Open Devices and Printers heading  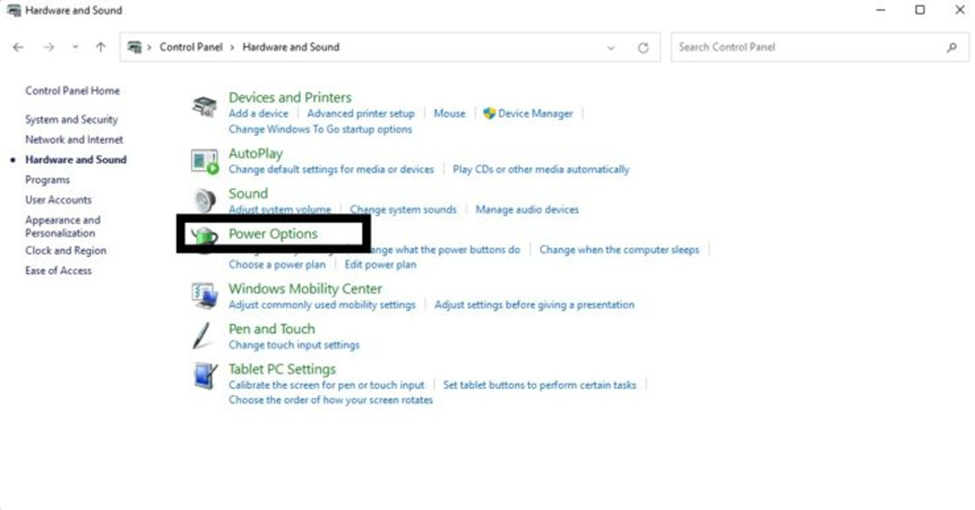point(290,98)
